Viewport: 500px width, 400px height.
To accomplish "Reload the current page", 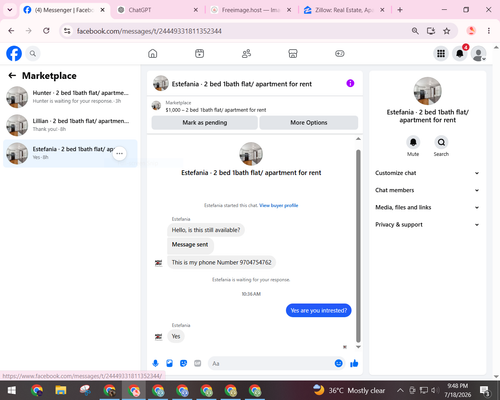I will coord(46,31).
